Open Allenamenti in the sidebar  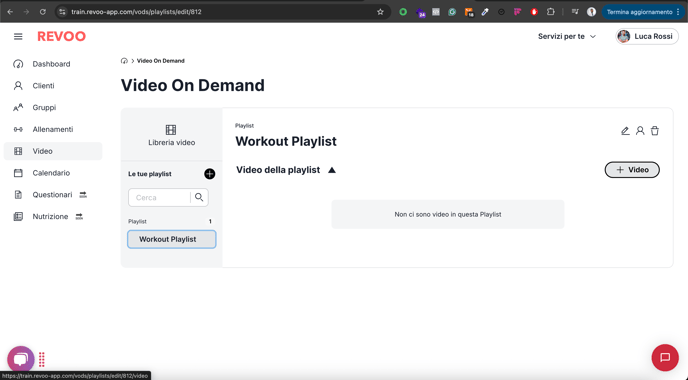[53, 129]
